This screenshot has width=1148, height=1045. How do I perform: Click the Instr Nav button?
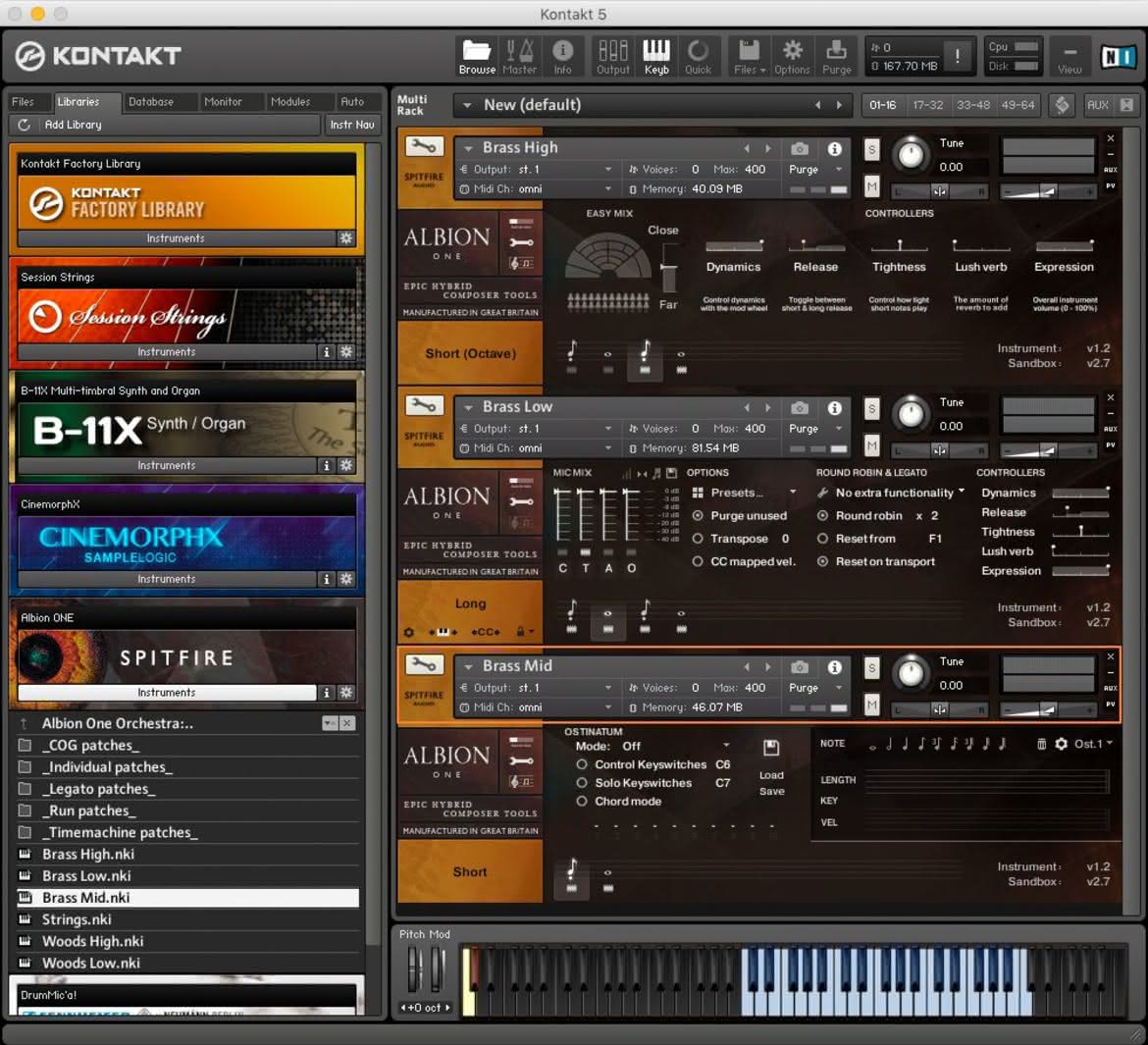pos(352,125)
